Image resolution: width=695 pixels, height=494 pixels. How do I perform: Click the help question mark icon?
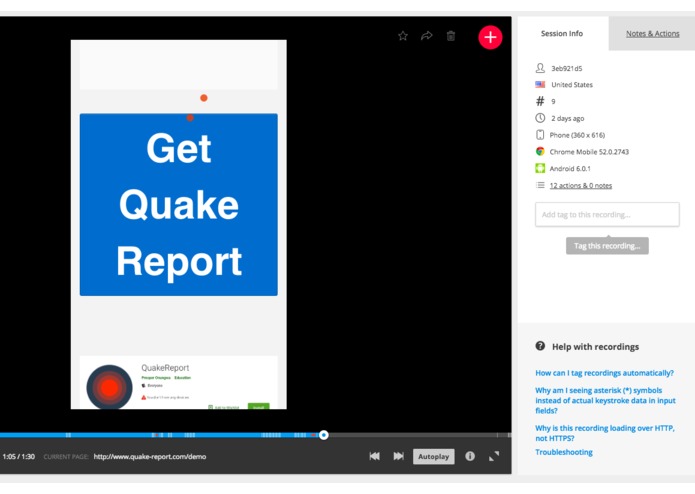coord(540,346)
